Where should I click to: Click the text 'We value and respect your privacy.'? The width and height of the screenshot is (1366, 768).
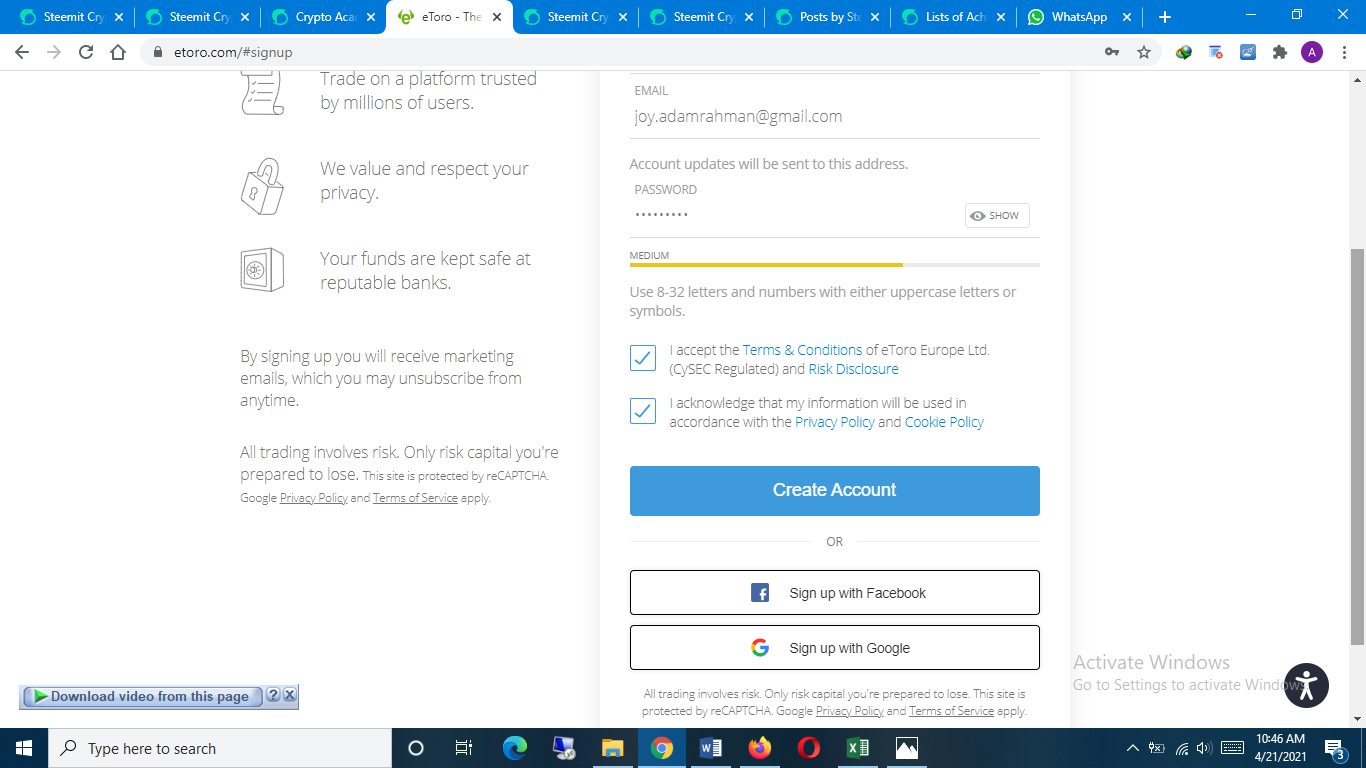click(x=424, y=181)
